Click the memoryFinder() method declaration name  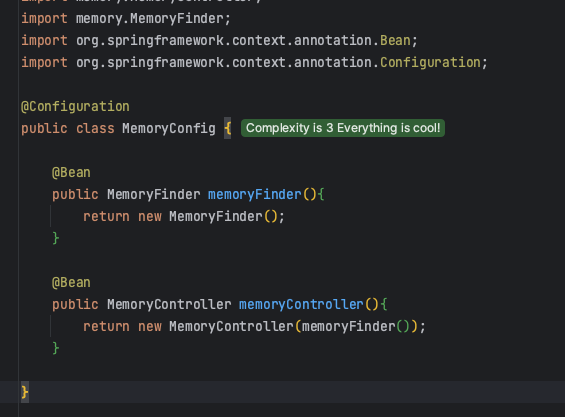254,195
